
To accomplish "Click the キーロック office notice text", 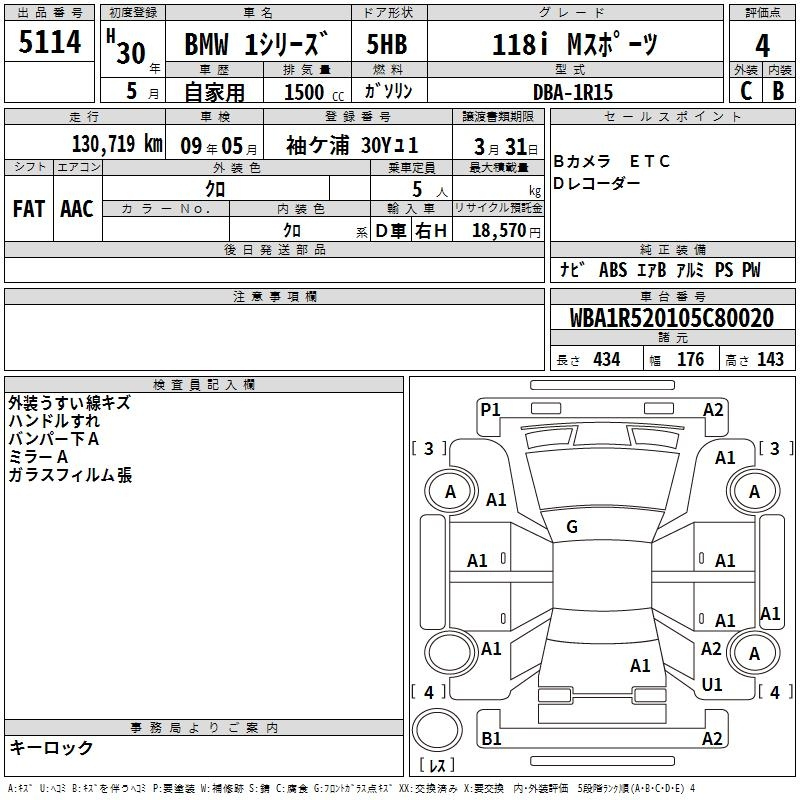I will point(51,747).
